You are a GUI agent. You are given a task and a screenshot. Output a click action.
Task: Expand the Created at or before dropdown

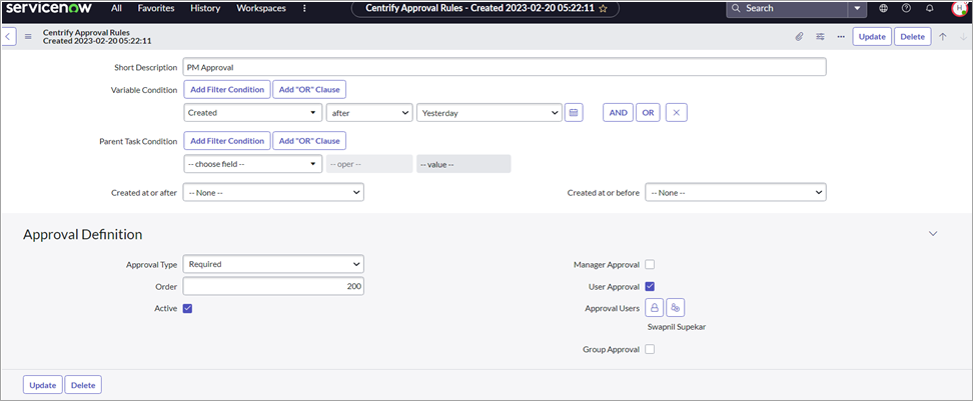pos(735,192)
